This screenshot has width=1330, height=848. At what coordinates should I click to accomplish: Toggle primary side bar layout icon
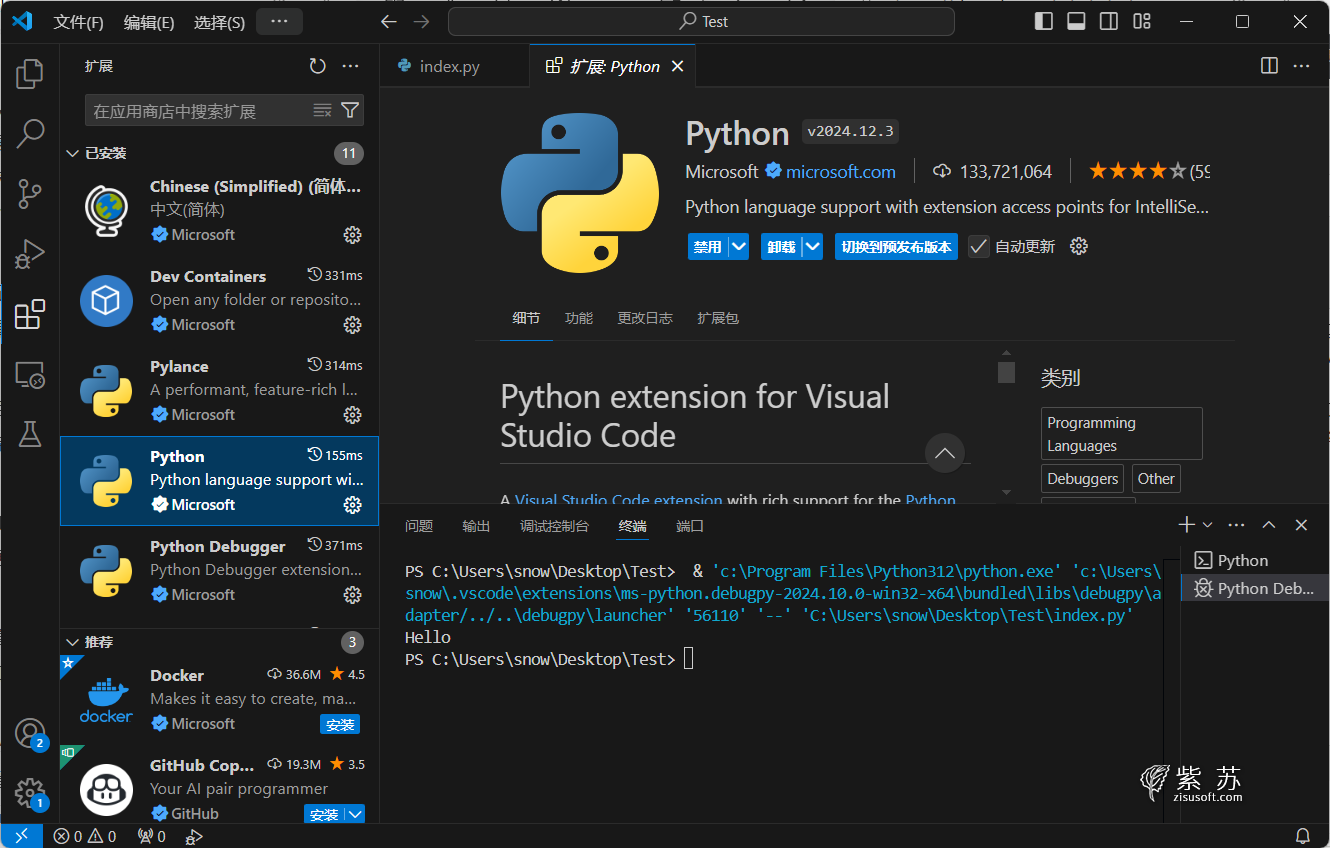tap(1043, 21)
